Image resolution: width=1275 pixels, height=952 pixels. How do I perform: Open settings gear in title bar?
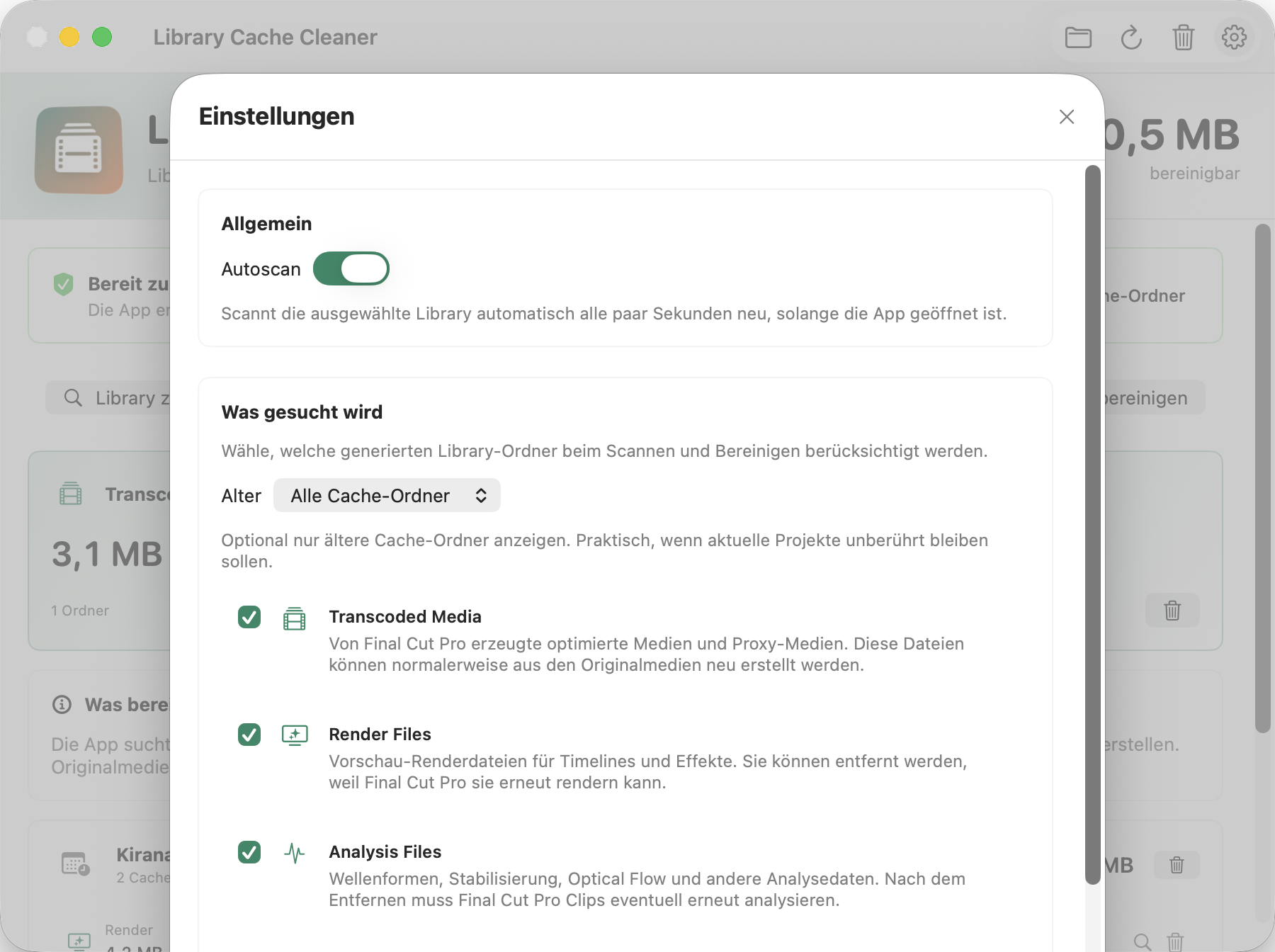tap(1234, 38)
